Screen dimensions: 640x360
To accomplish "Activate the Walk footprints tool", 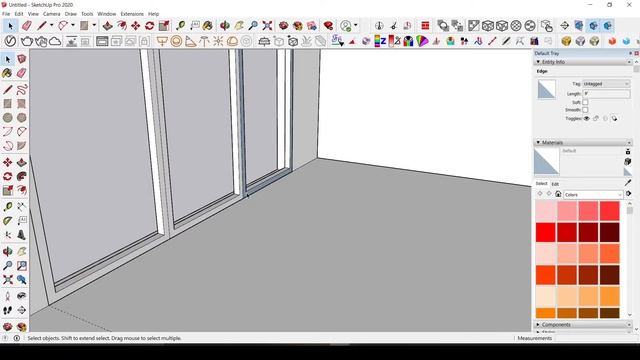I will pos(7,310).
